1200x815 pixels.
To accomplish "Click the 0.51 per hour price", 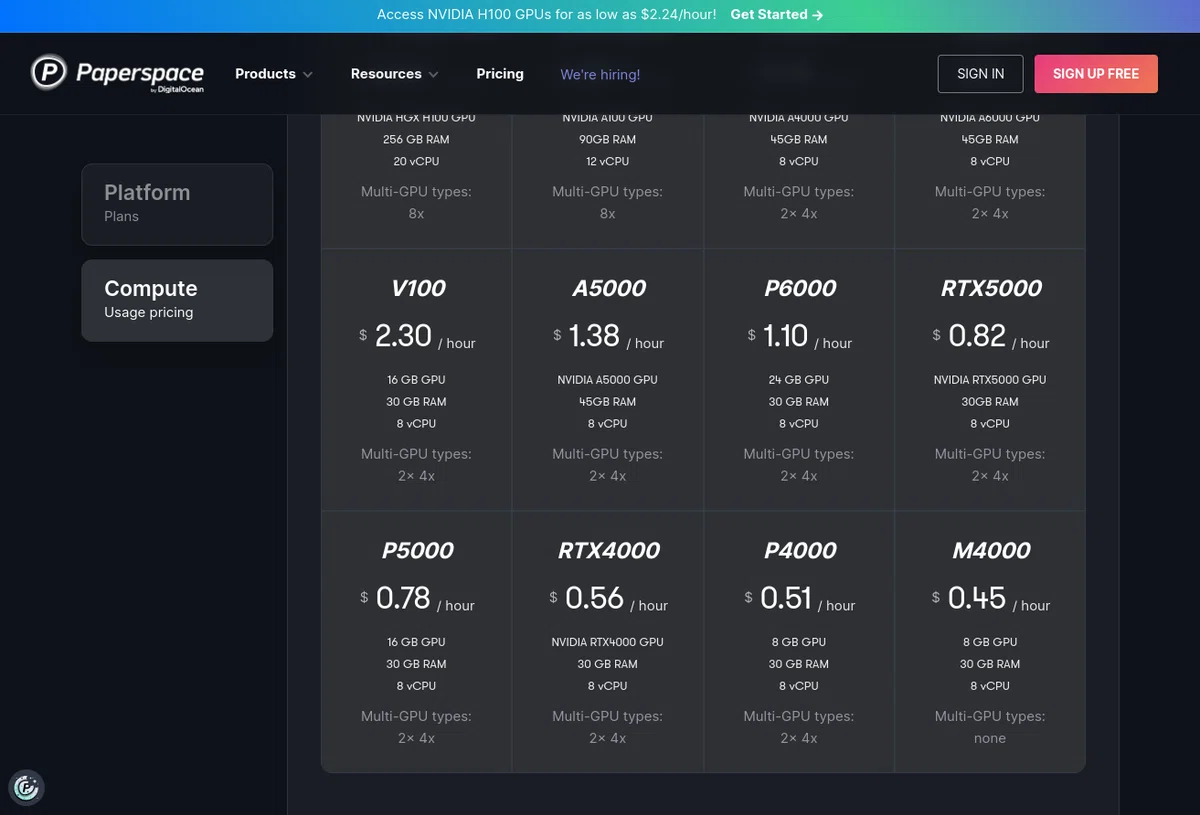I will coord(799,598).
